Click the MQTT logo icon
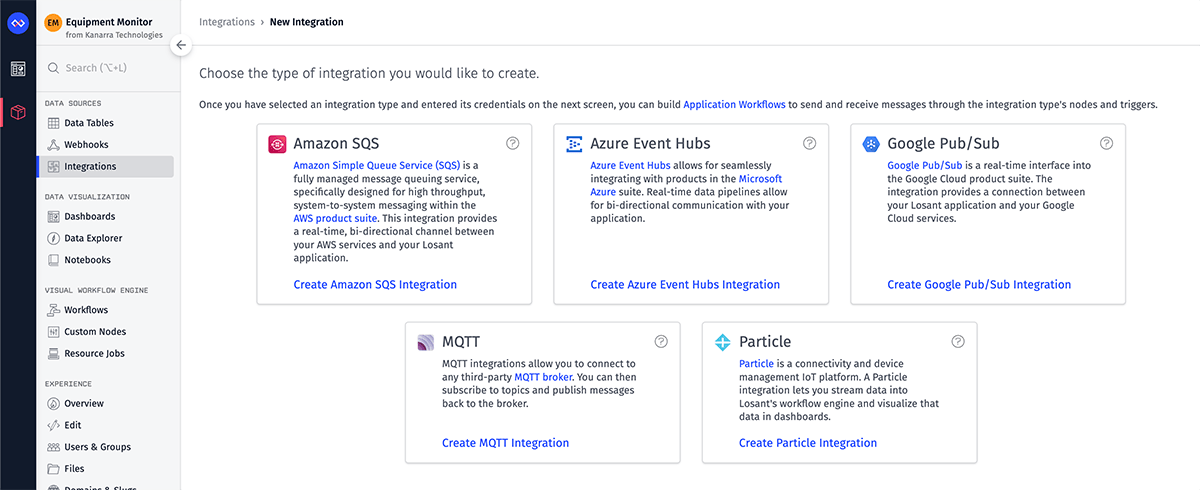1200x490 pixels. pos(426,342)
